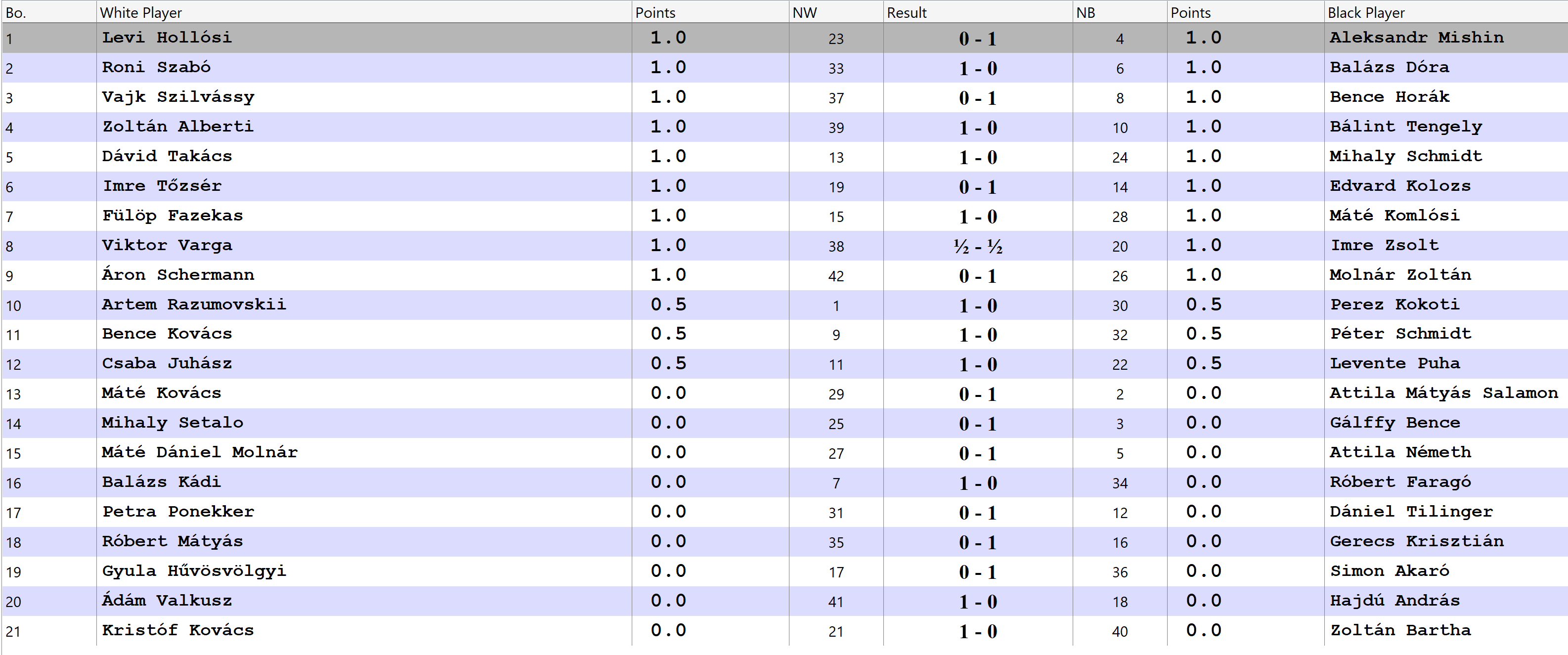Click the 1 - 0 result on board 10
The height and width of the screenshot is (655, 1568).
point(978,306)
